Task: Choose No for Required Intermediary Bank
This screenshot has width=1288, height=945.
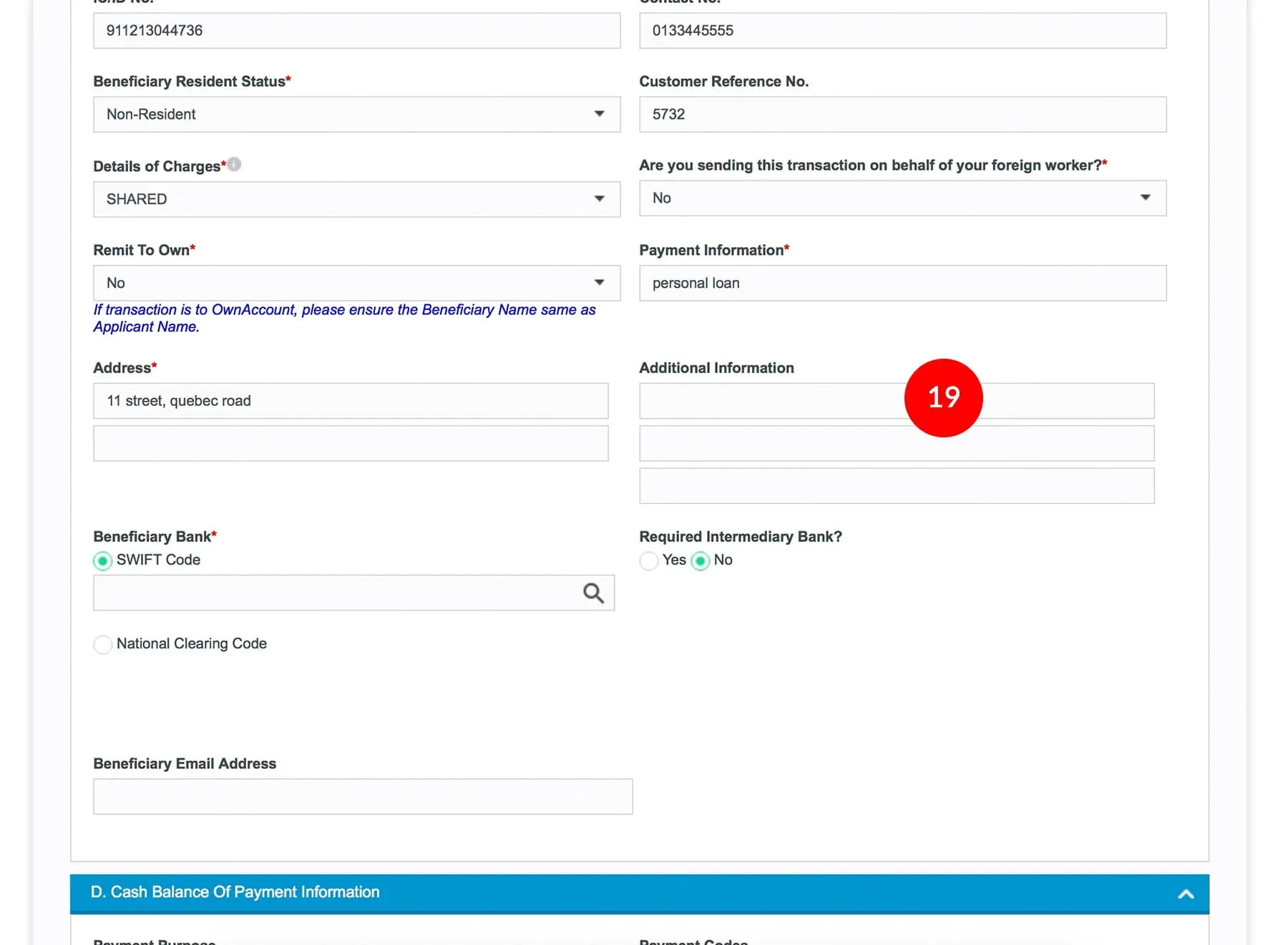Action: click(701, 561)
